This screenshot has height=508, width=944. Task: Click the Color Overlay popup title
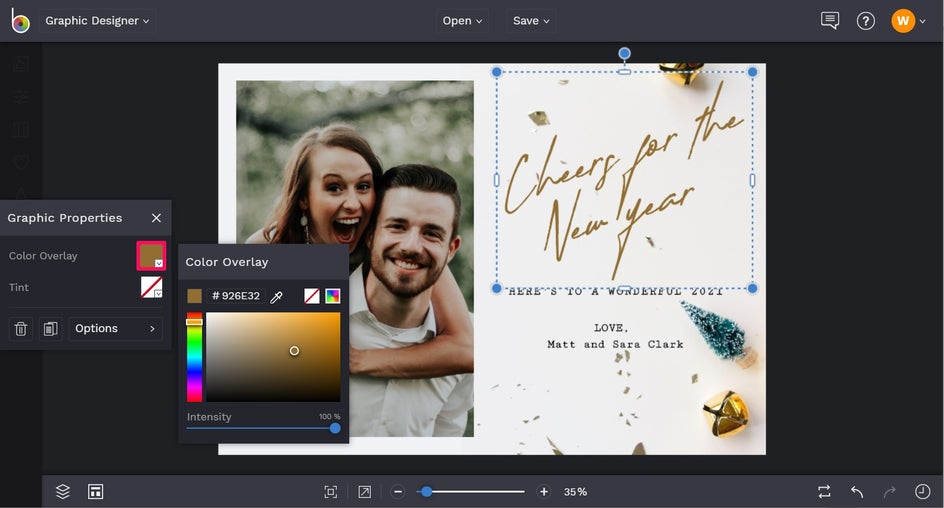click(226, 262)
